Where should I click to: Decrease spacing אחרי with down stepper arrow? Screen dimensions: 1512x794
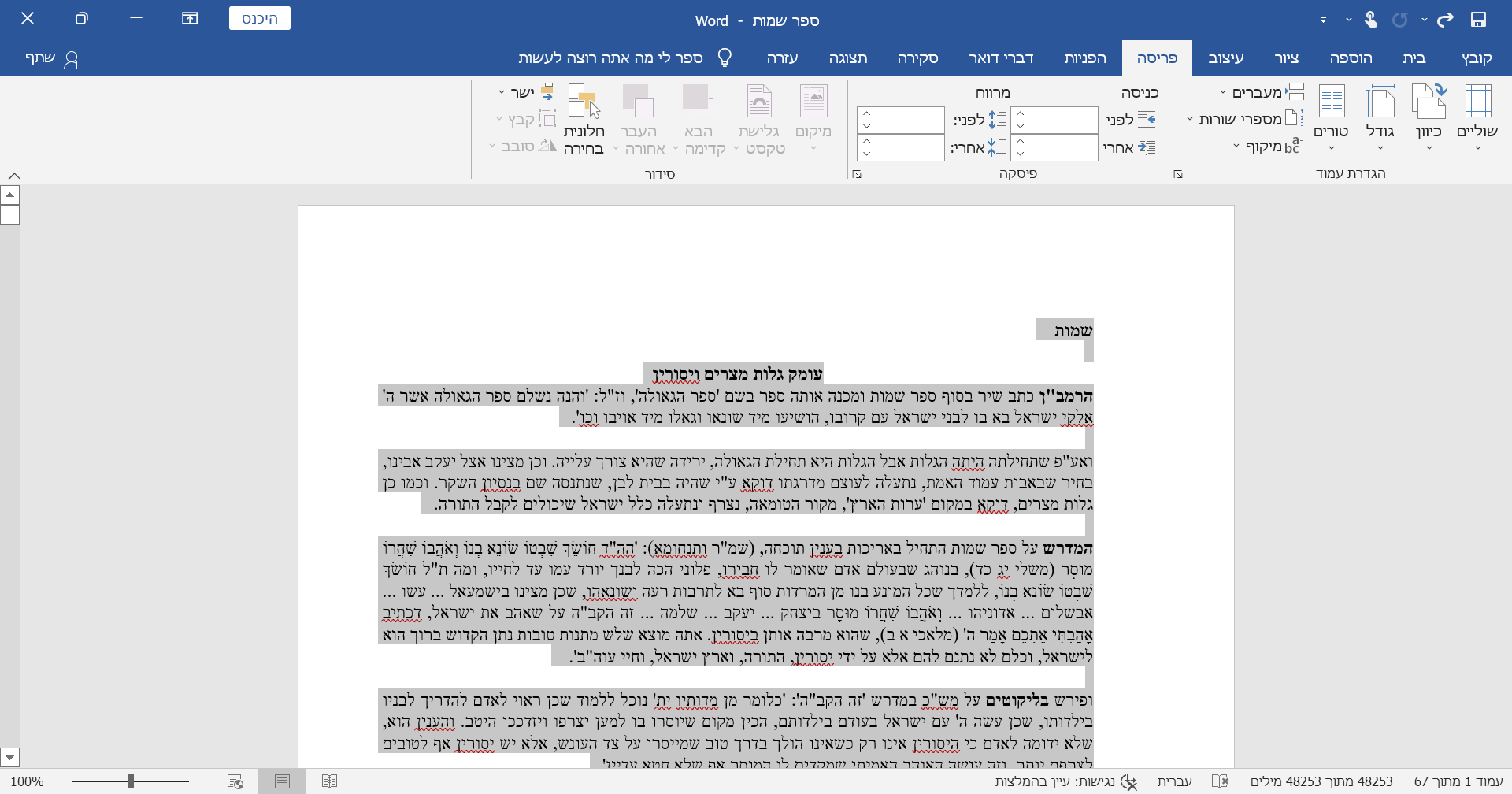pyautogui.click(x=867, y=154)
